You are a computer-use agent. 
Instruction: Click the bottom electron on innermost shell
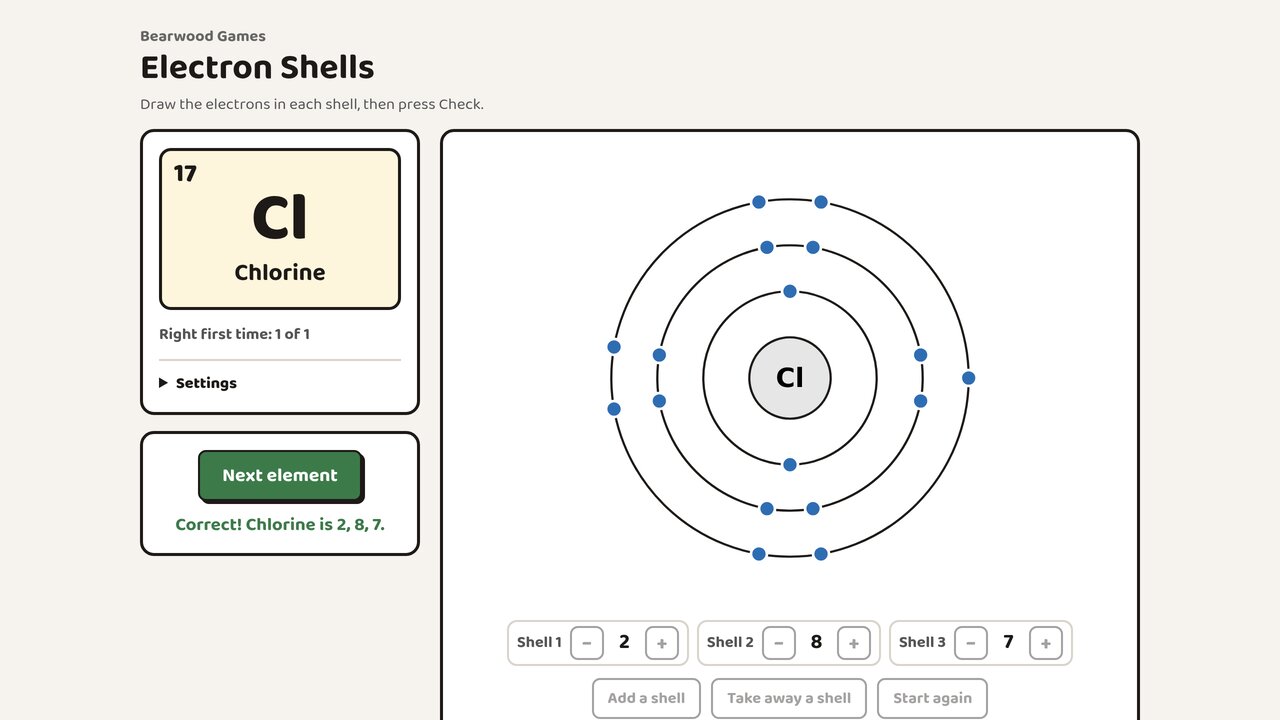(790, 464)
